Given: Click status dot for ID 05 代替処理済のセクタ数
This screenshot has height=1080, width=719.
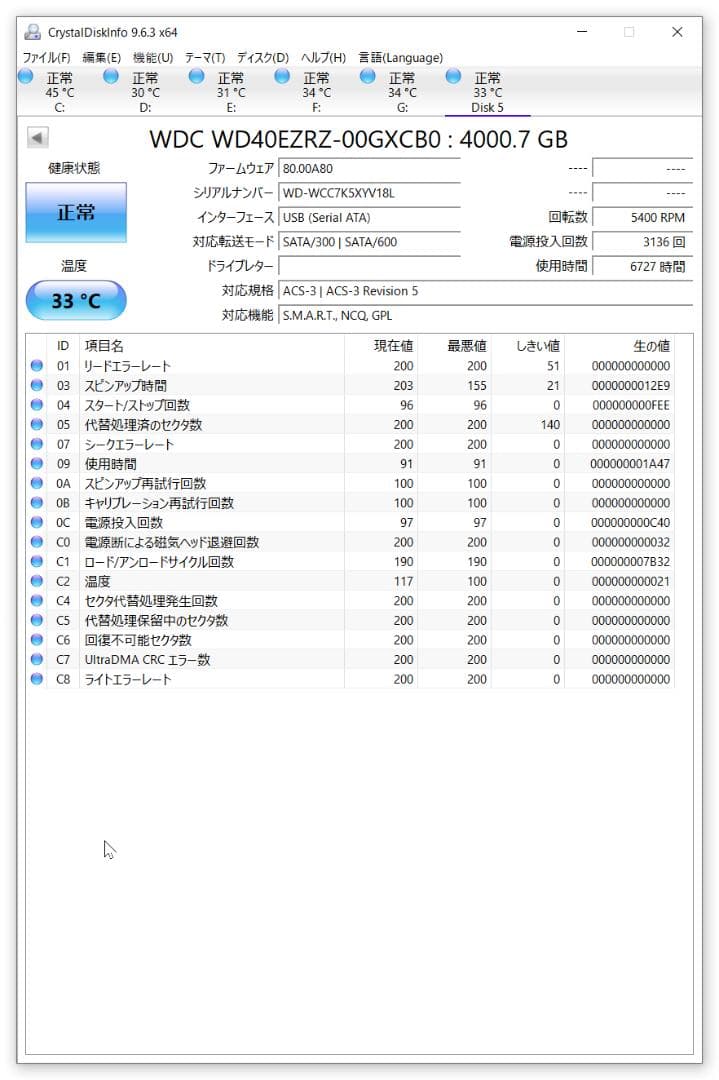Looking at the screenshot, I should (x=37, y=424).
